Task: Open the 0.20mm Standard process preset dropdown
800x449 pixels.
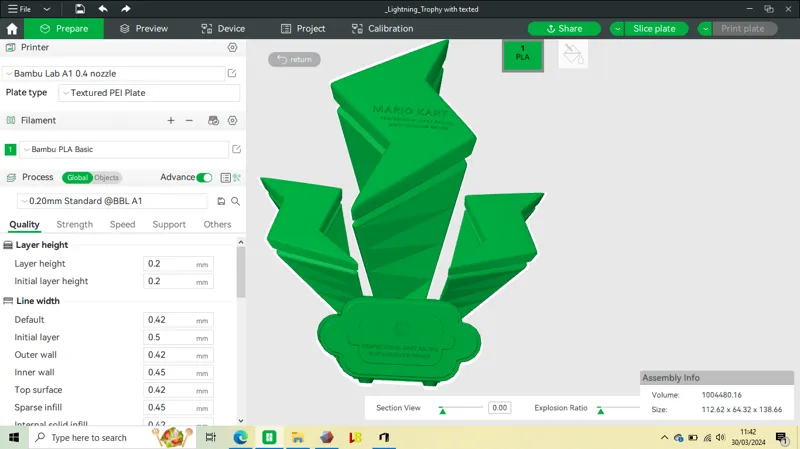Action: tap(113, 201)
